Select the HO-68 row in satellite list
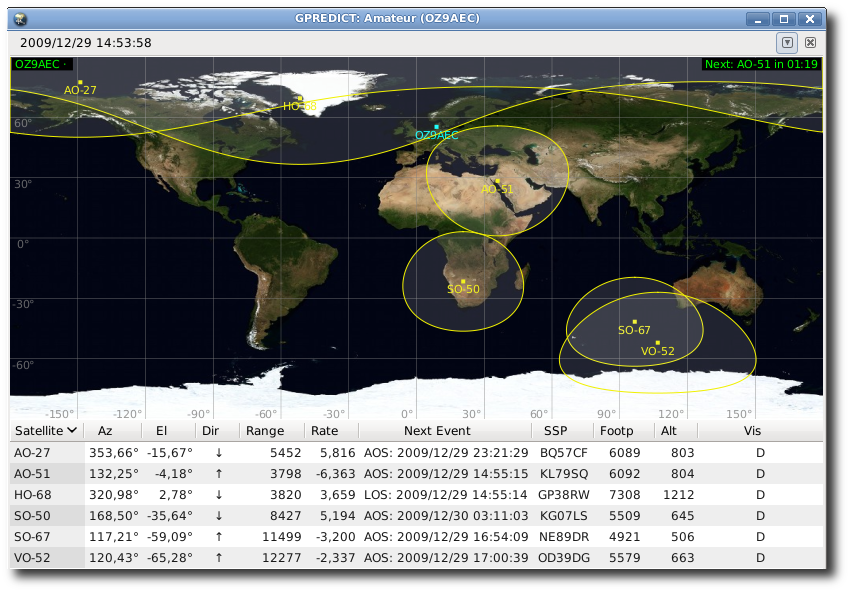The height and width of the screenshot is (592, 850). (x=416, y=495)
